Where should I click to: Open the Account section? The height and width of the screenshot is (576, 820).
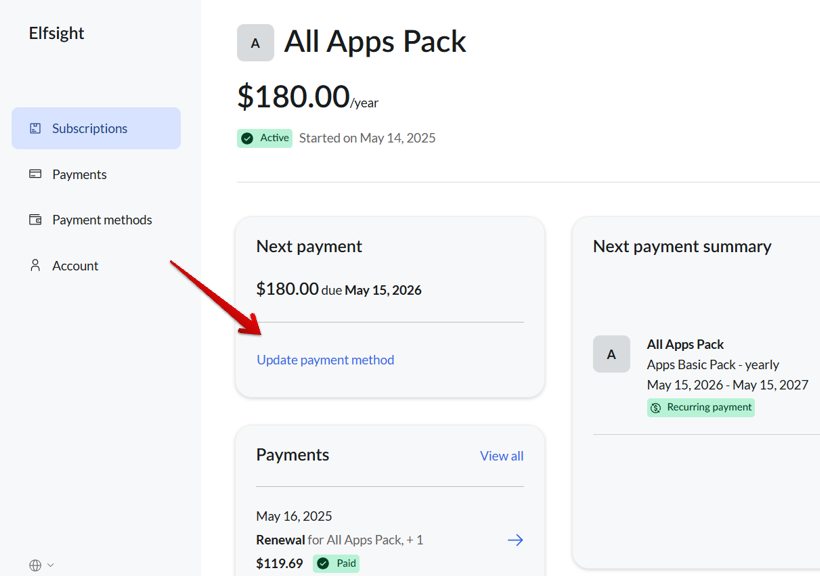[75, 266]
